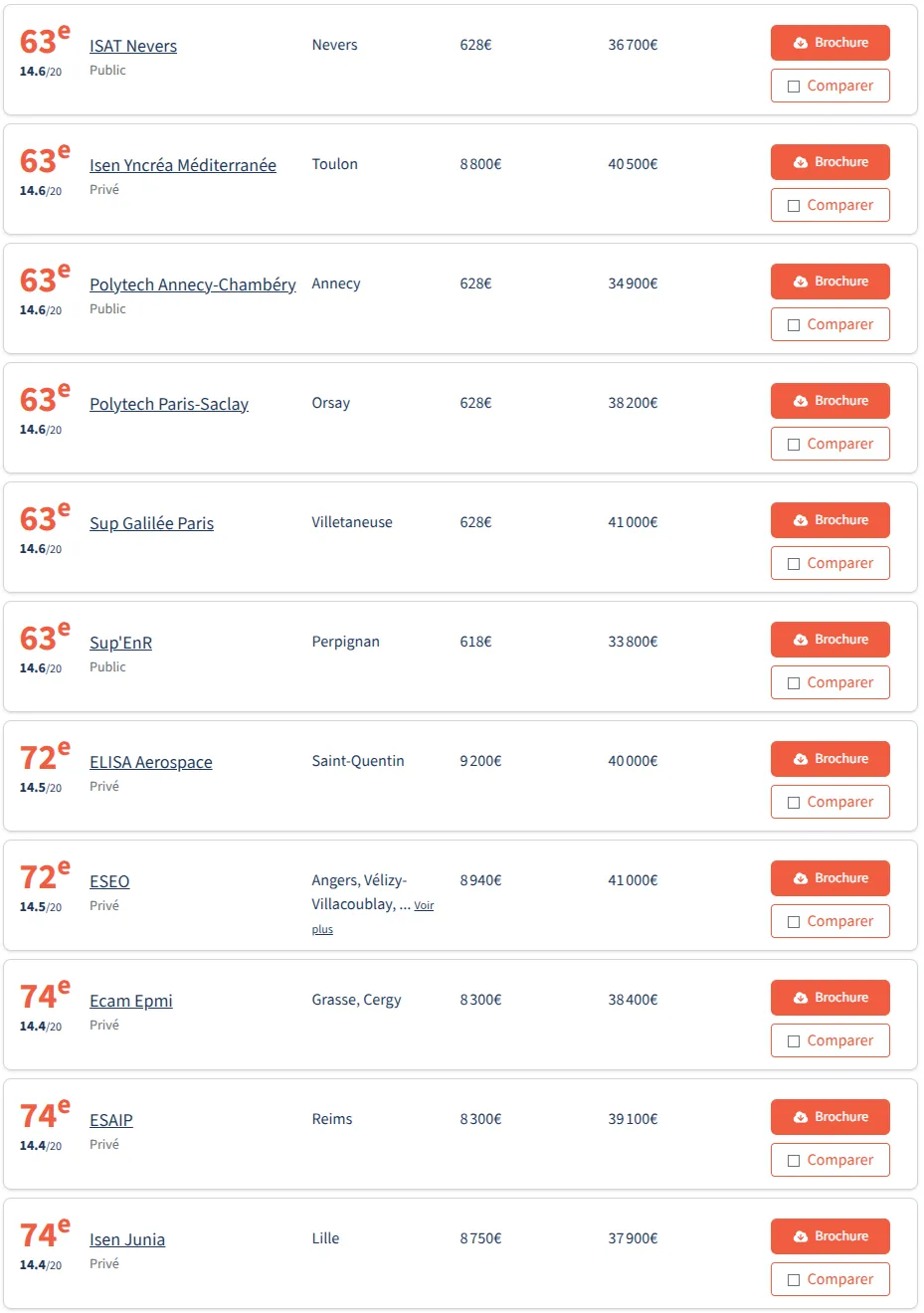This screenshot has height=1313, width=924.
Task: Download brochure for Isen Yncréa Méditerranée
Action: (830, 162)
